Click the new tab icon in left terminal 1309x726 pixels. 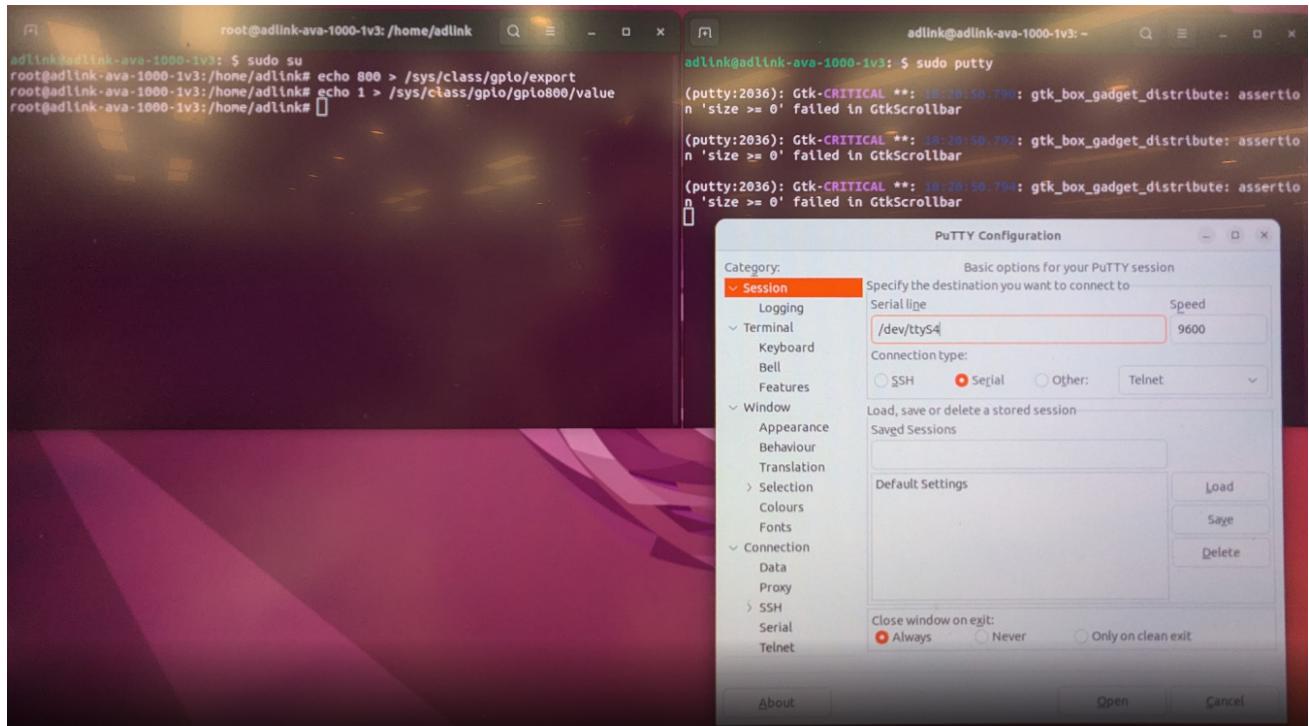point(30,31)
